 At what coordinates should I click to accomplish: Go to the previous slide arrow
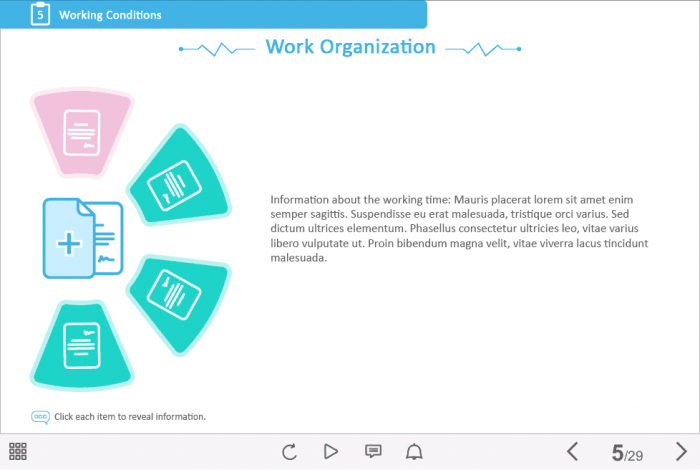tap(573, 452)
